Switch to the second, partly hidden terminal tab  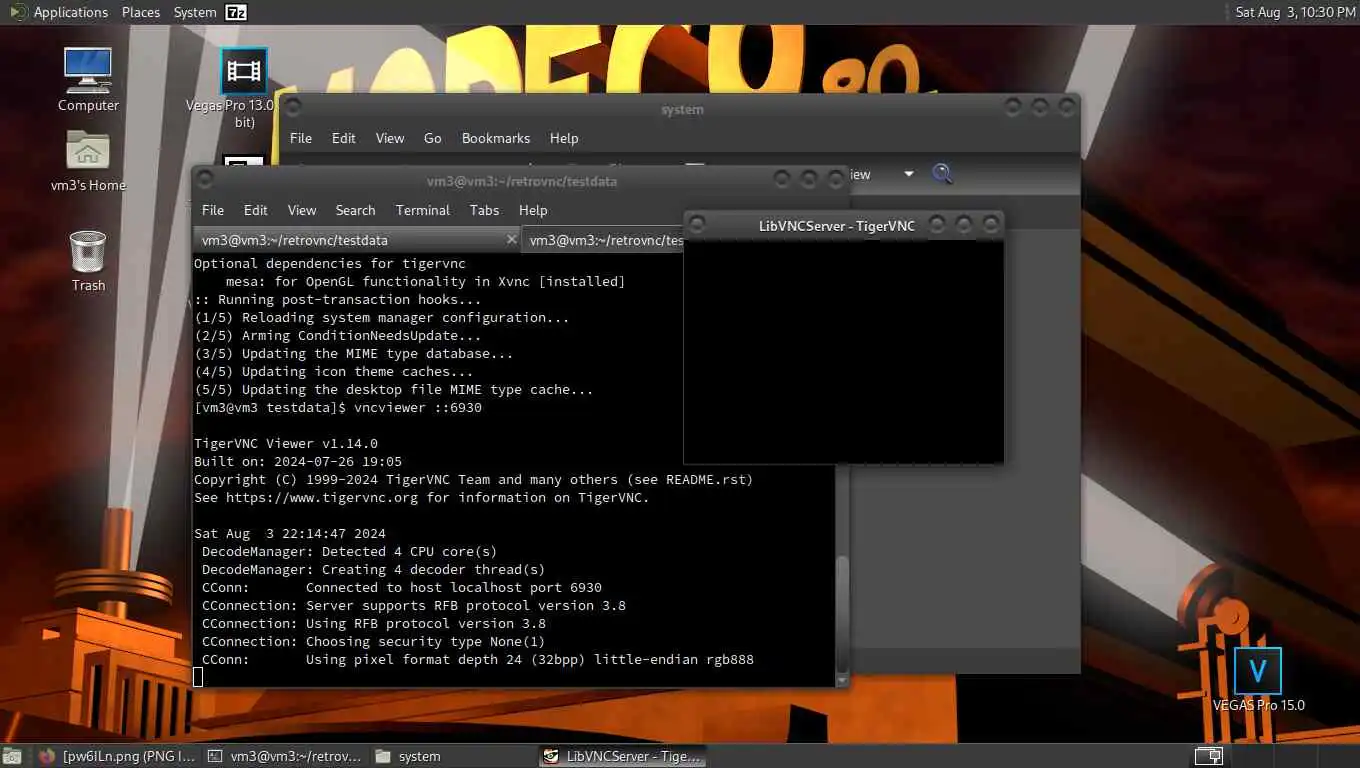tap(603, 240)
